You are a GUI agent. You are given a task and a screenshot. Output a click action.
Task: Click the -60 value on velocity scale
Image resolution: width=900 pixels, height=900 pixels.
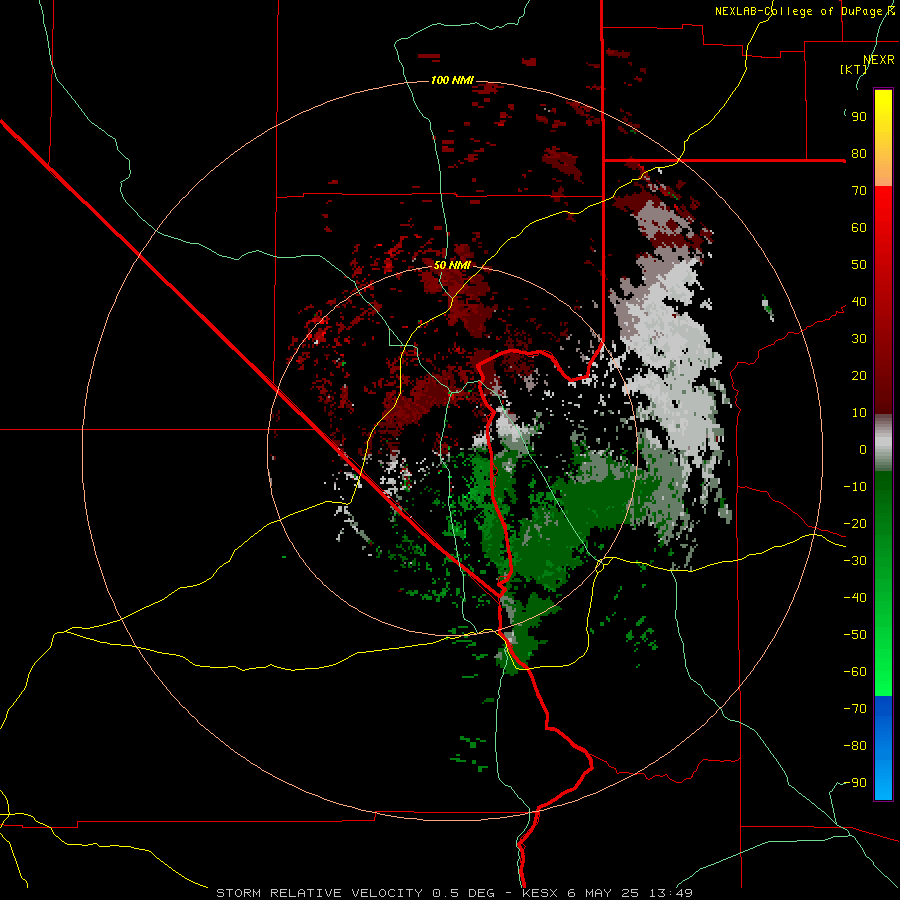pos(855,672)
